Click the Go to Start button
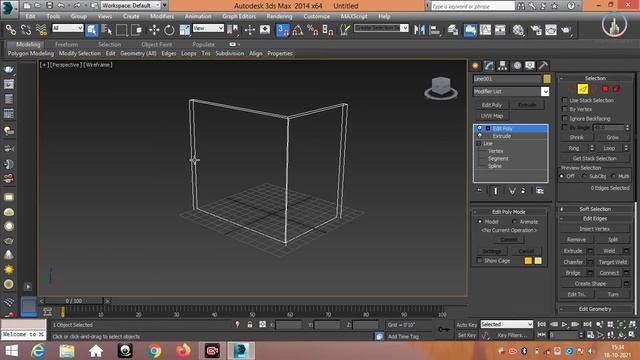The width and height of the screenshot is (640, 360). [542, 324]
